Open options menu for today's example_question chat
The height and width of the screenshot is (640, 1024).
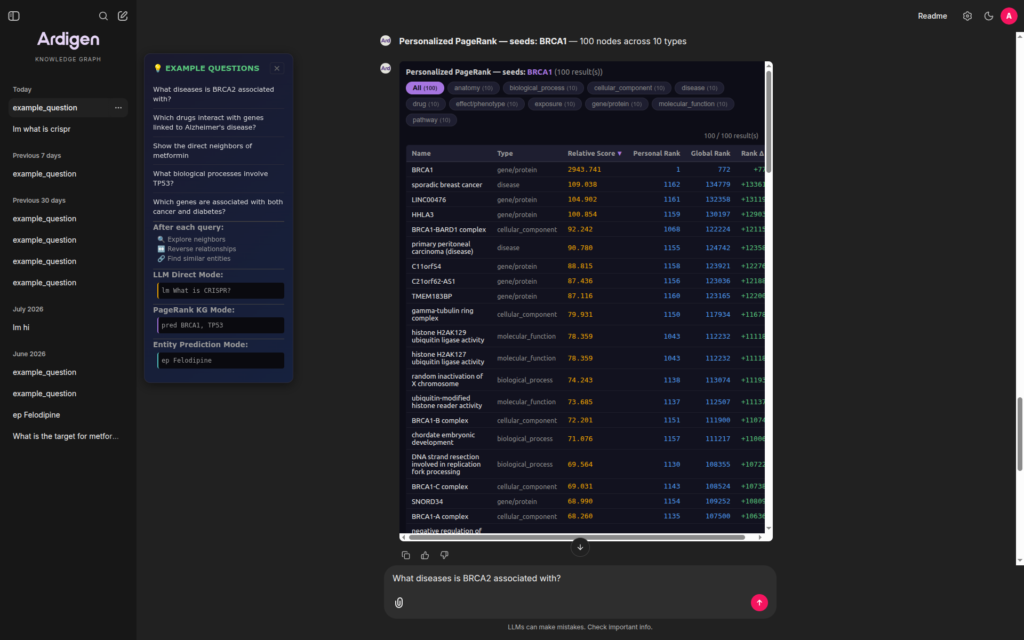tap(118, 108)
